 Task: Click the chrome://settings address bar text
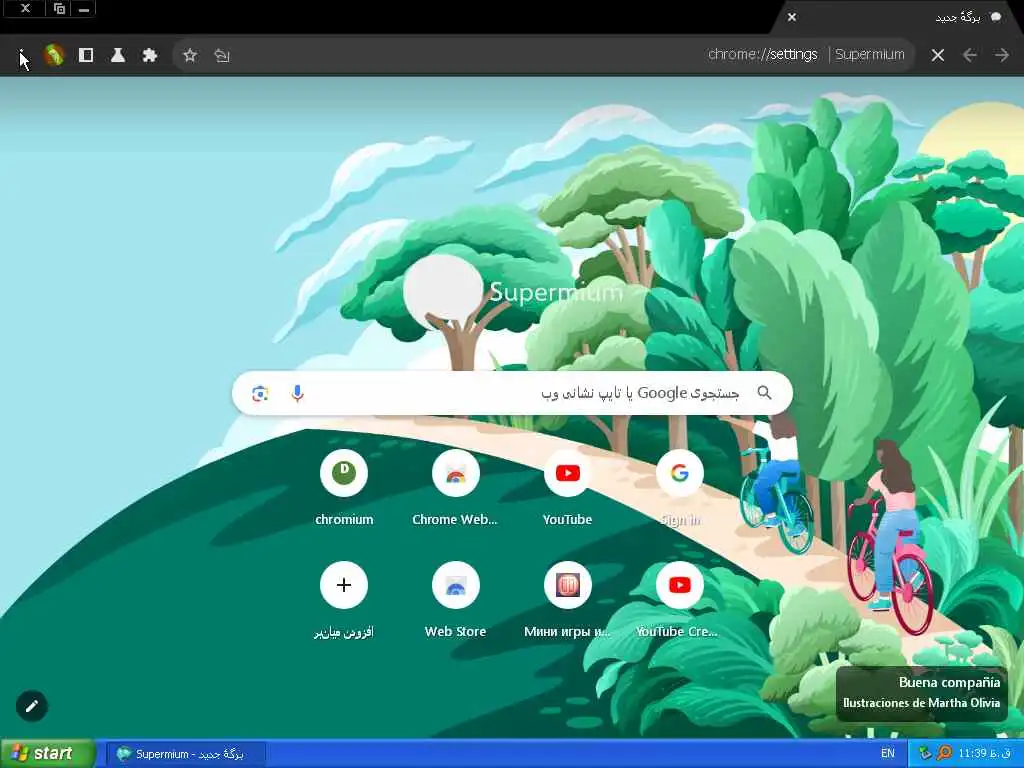pos(762,55)
